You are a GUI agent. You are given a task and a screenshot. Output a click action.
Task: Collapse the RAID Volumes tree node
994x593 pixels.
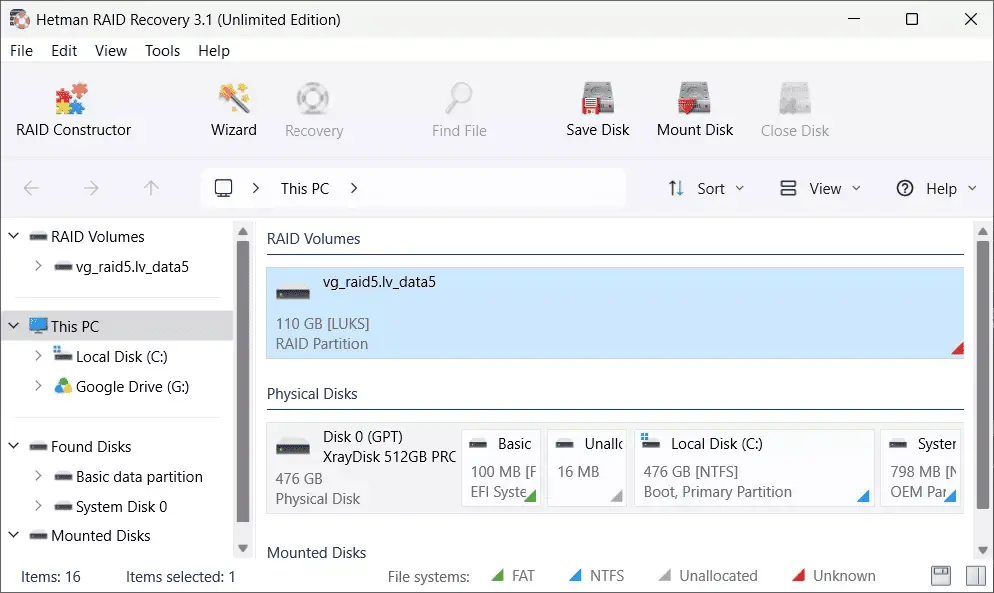pos(13,236)
